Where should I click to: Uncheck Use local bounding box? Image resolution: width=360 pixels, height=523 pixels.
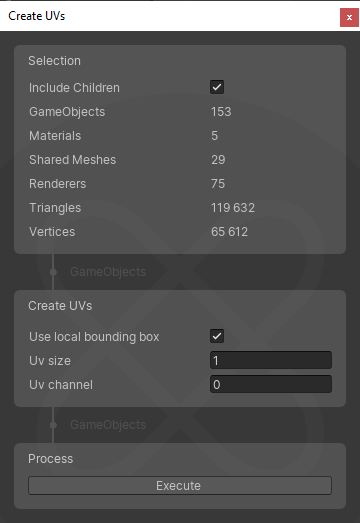coord(217,336)
